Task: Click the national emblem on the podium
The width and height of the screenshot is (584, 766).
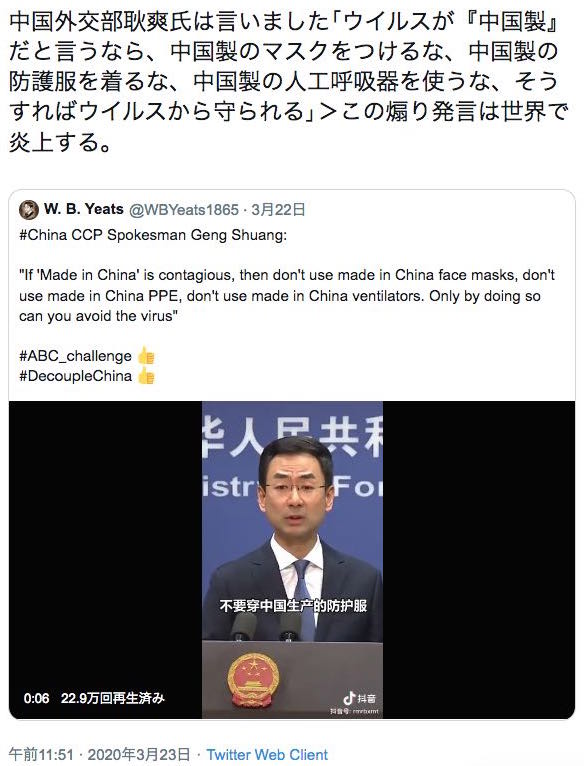Action: coord(253,679)
